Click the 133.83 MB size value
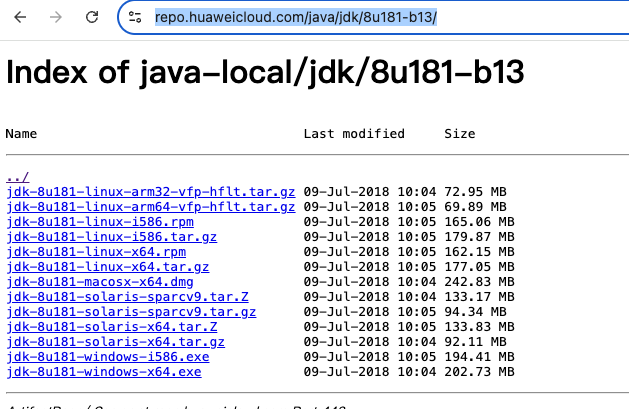 click(x=479, y=327)
